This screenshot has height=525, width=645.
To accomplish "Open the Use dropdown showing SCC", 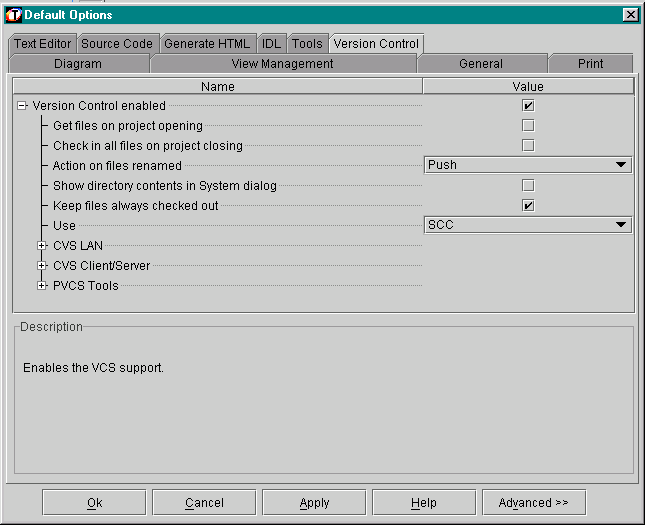I will tap(620, 225).
